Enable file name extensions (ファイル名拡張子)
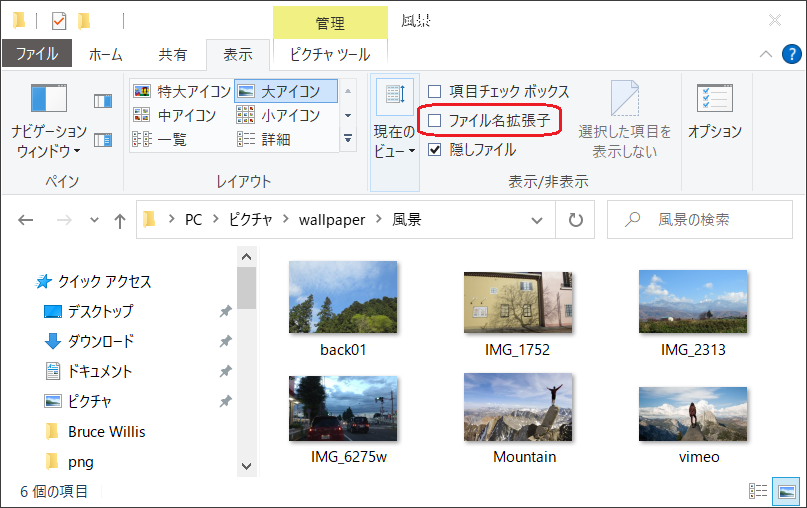 tap(435, 121)
